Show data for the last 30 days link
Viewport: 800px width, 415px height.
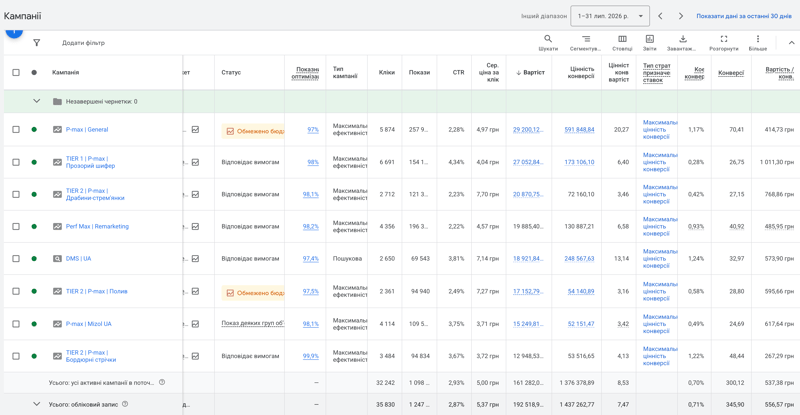(x=744, y=16)
